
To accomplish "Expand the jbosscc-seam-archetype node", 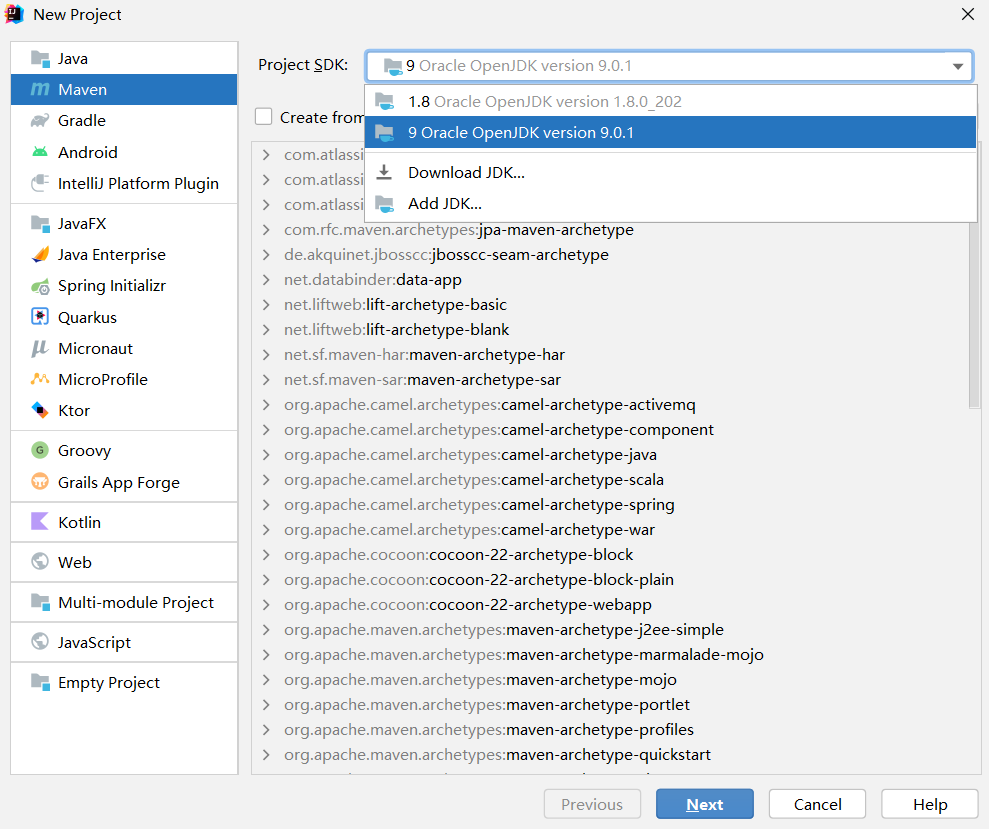I will tap(266, 255).
